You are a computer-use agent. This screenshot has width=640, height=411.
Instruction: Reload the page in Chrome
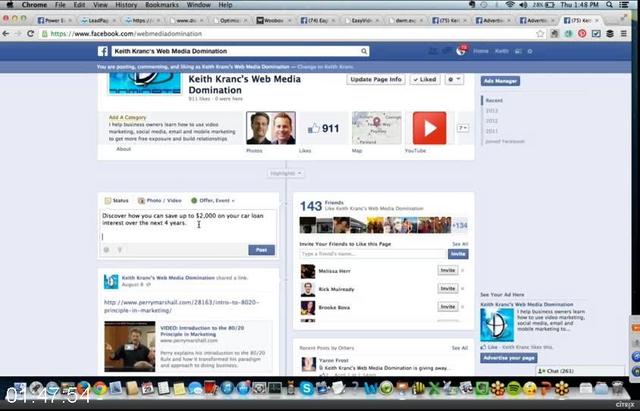[30, 33]
